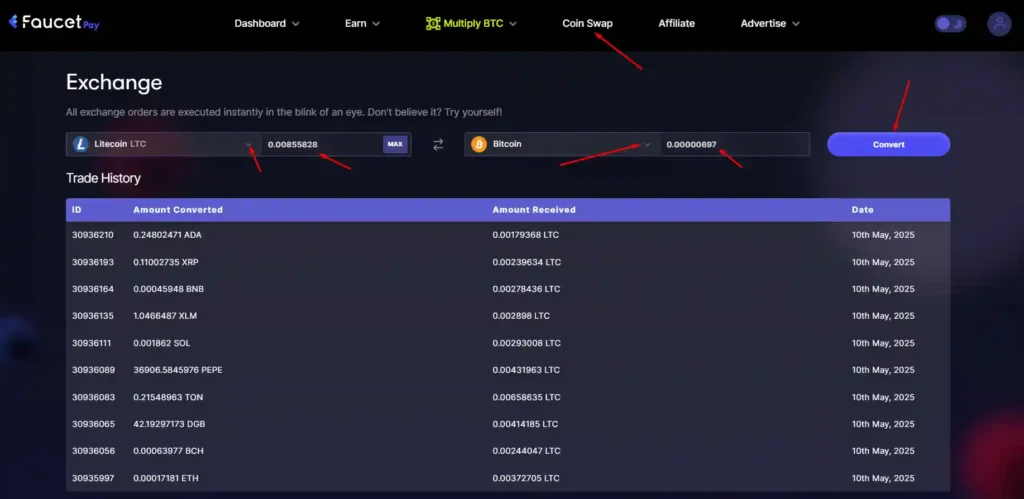The height and width of the screenshot is (499, 1024).
Task: Open the user profile avatar
Action: 999,24
